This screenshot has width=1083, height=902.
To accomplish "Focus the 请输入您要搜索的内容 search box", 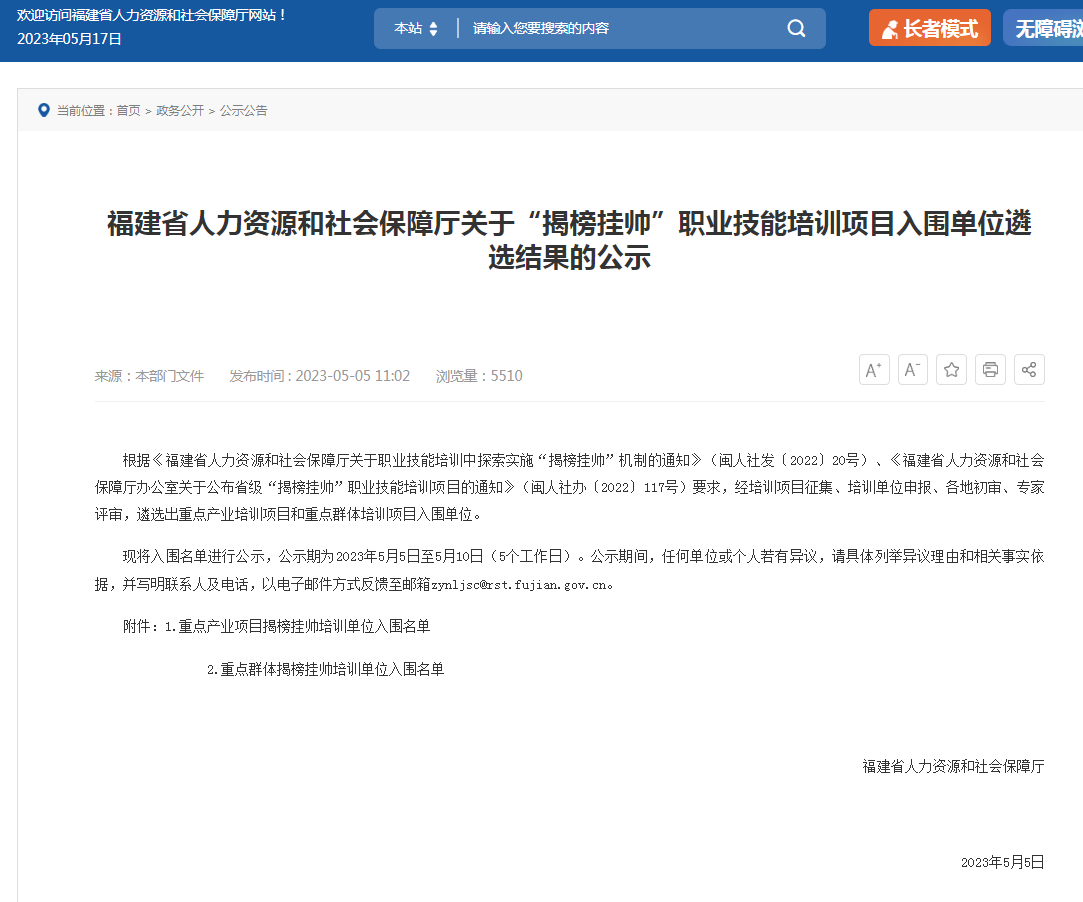I will [x=620, y=28].
